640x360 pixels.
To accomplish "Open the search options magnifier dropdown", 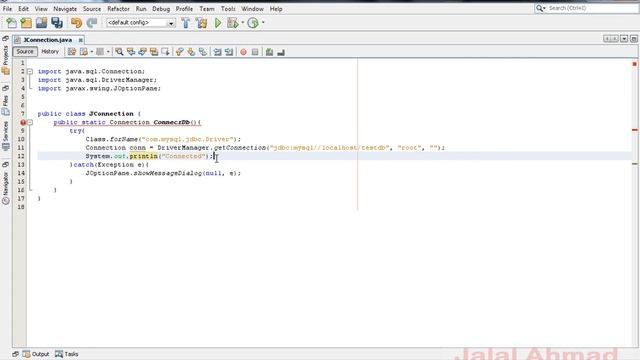I will [x=540, y=8].
